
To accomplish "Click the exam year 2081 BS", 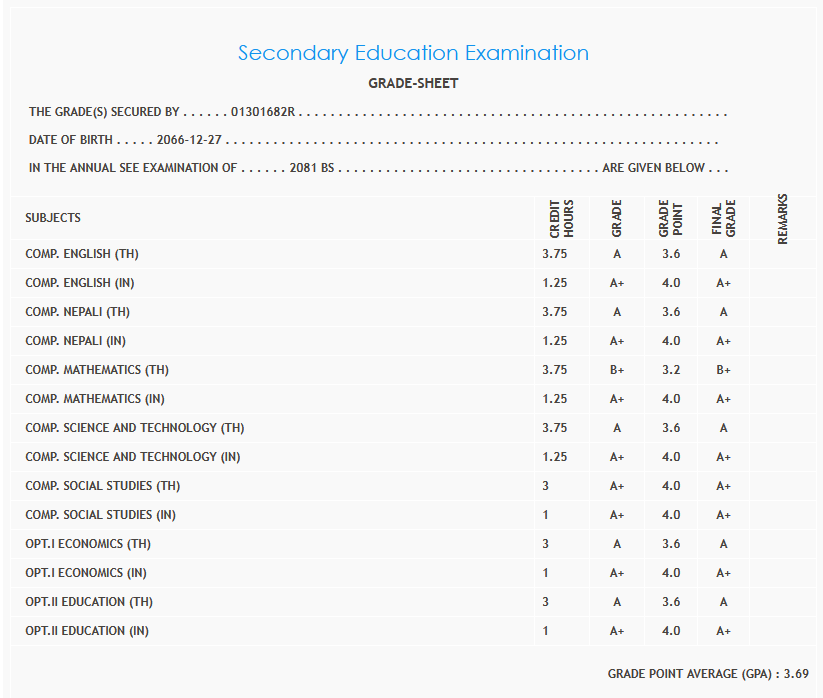I will tap(311, 168).
